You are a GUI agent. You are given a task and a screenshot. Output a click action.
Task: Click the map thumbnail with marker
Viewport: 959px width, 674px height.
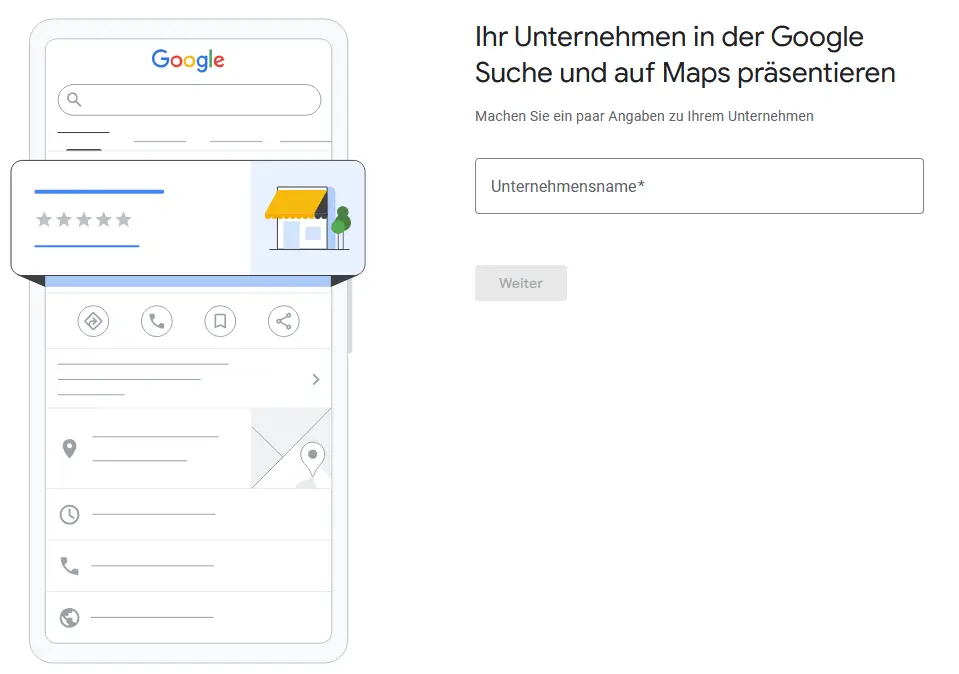click(291, 448)
